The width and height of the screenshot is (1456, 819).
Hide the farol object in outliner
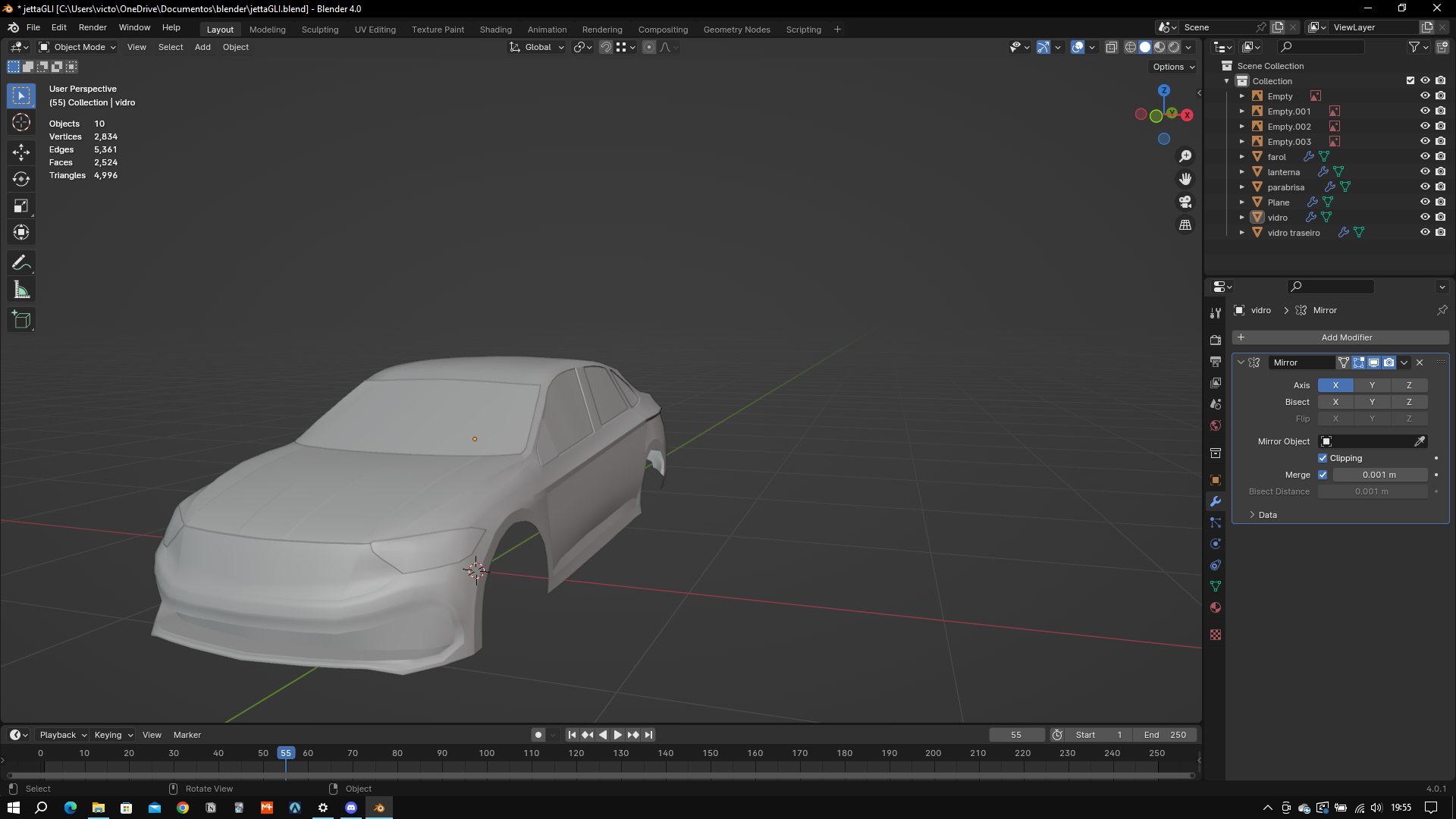[1425, 156]
